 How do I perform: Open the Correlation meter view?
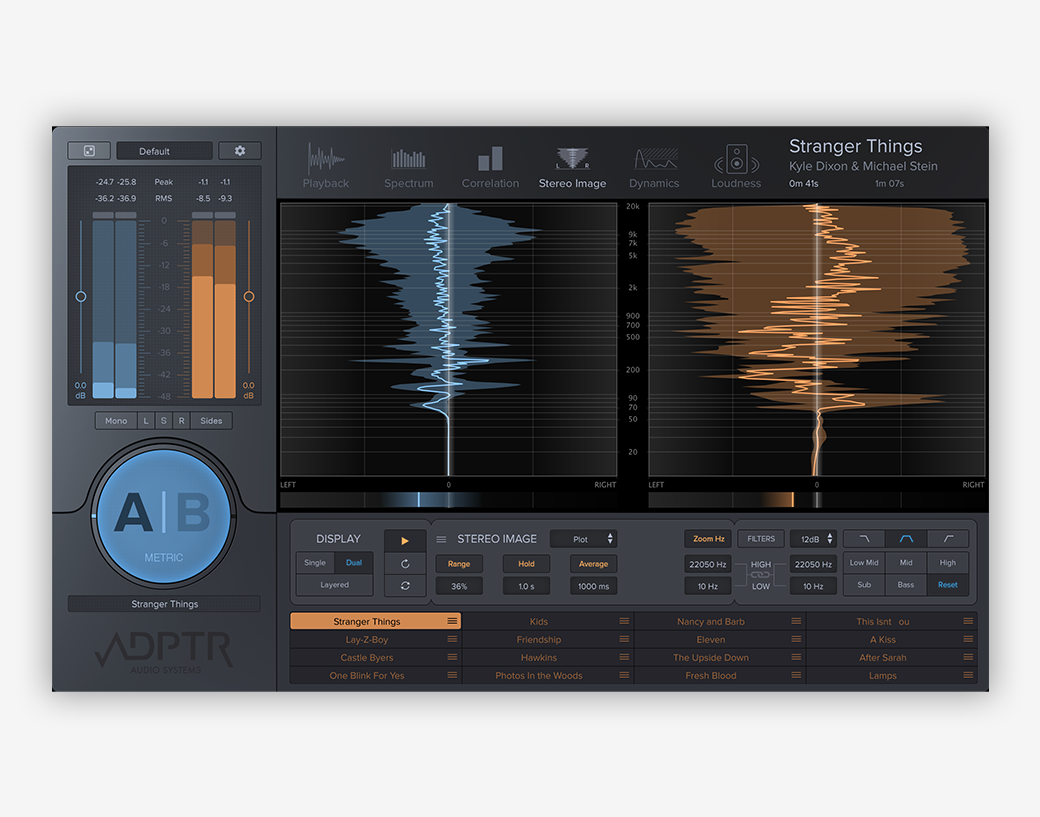click(490, 166)
